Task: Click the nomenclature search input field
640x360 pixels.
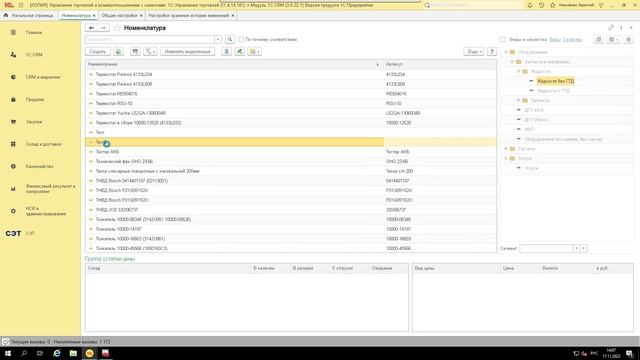Action: (150, 40)
